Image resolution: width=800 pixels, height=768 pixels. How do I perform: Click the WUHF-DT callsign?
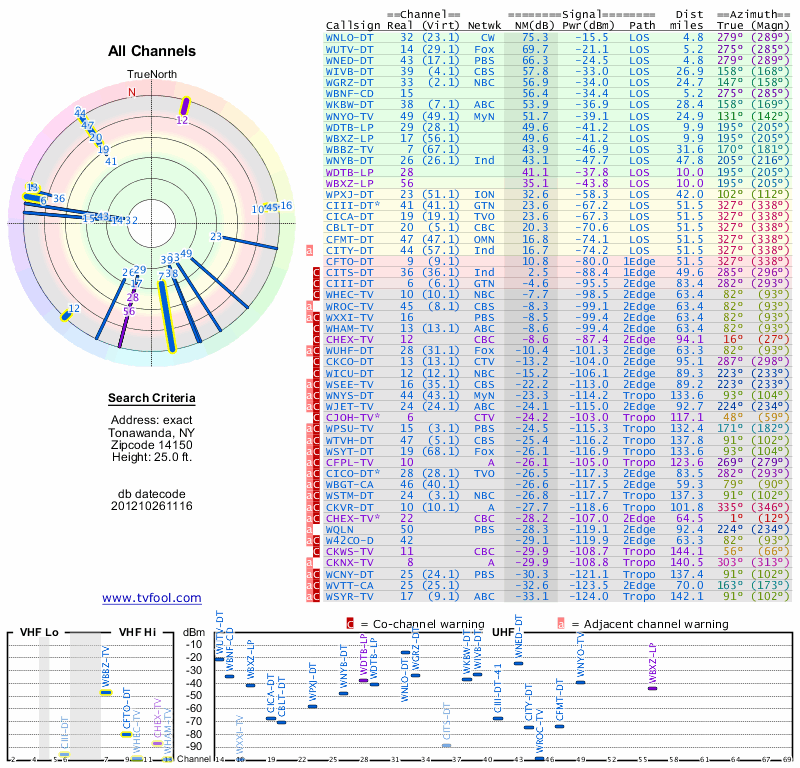click(x=349, y=351)
